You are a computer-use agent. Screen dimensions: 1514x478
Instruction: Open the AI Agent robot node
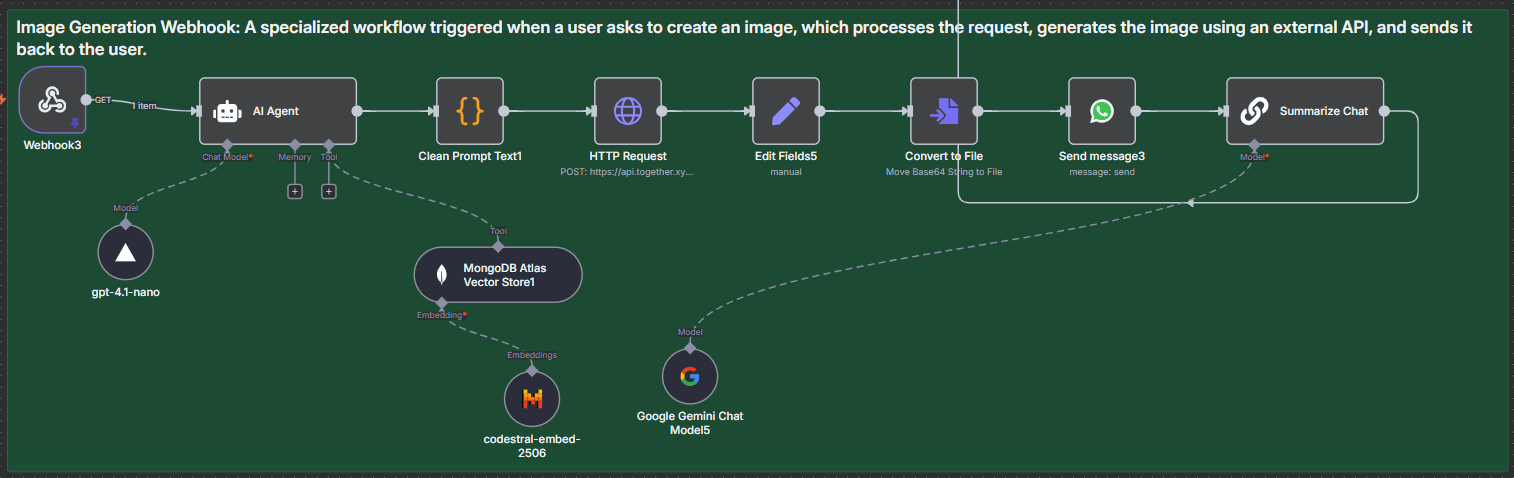click(277, 112)
